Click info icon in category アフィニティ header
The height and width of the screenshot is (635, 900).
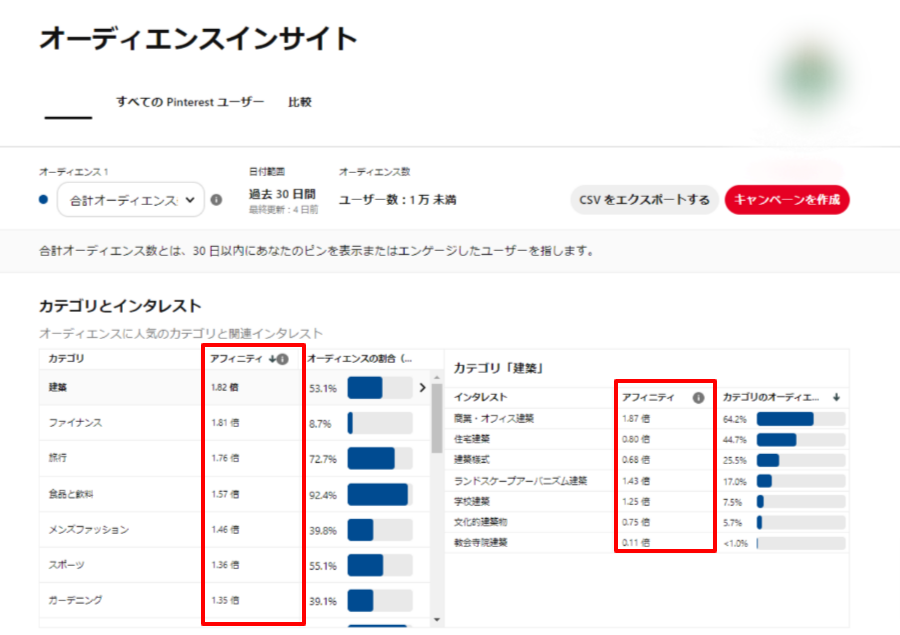(x=283, y=359)
